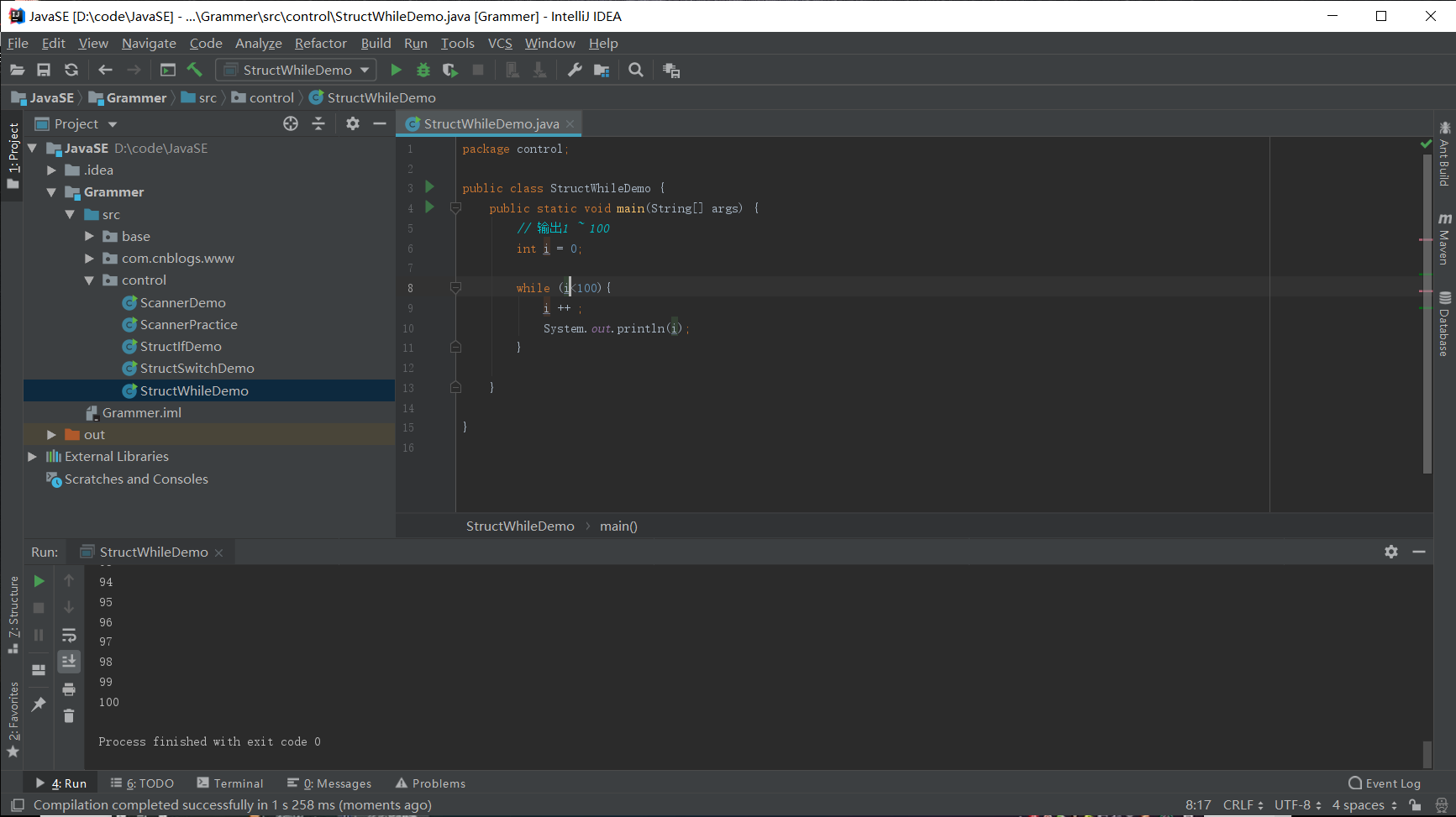Image resolution: width=1456 pixels, height=817 pixels.
Task: Open the Refactor menu
Action: point(320,44)
